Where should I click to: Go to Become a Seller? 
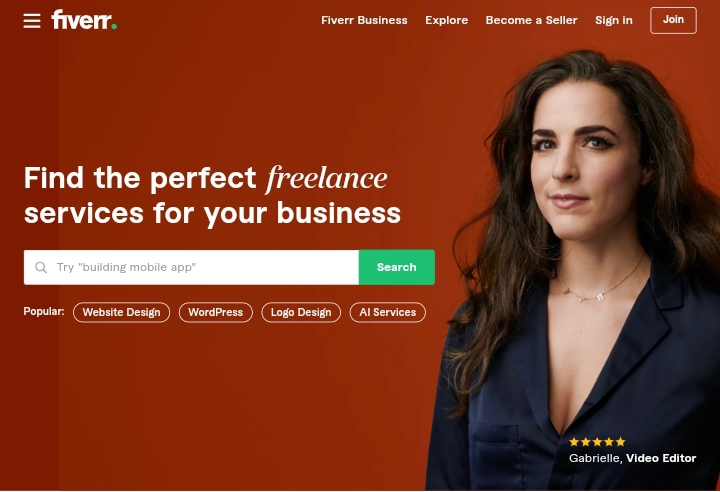[x=531, y=20]
